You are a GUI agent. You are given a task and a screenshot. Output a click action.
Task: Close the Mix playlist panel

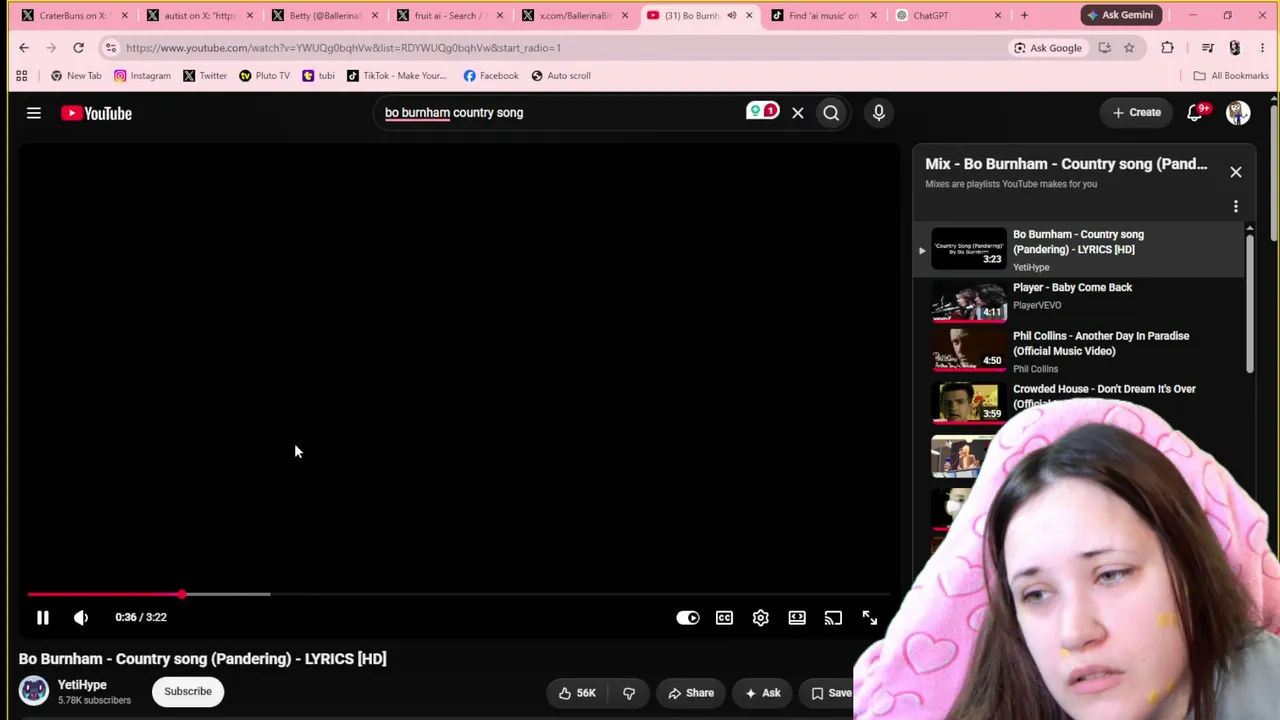[x=1236, y=172]
